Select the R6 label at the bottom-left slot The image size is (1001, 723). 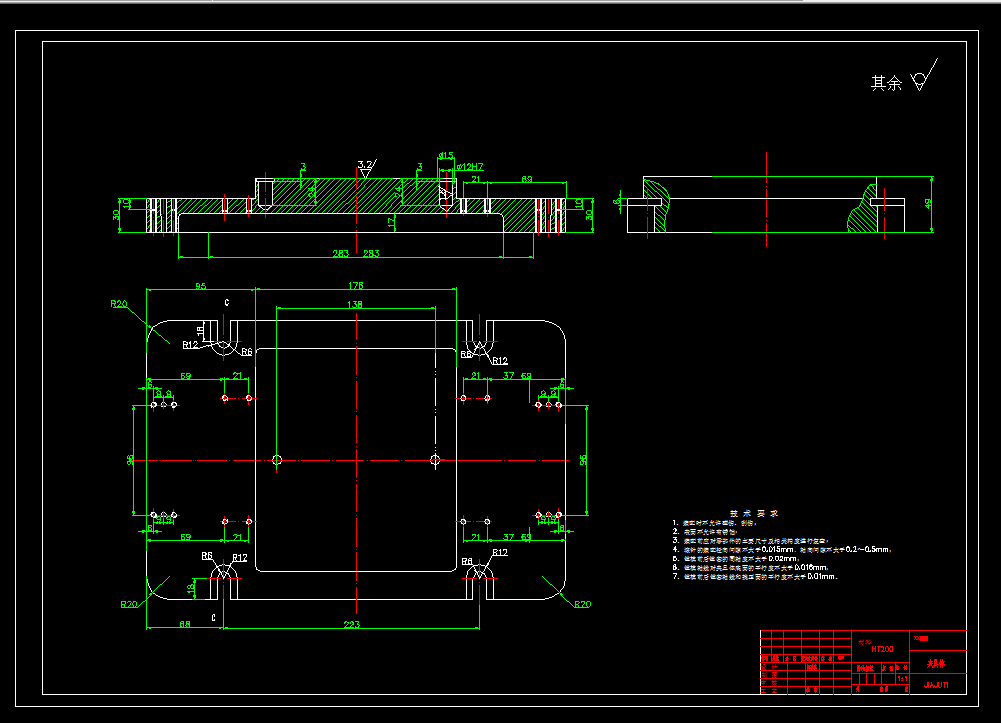pos(207,556)
